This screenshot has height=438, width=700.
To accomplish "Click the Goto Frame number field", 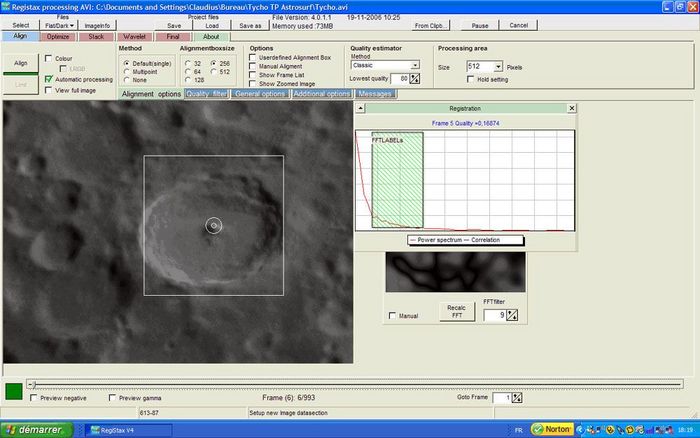I will 502,397.
